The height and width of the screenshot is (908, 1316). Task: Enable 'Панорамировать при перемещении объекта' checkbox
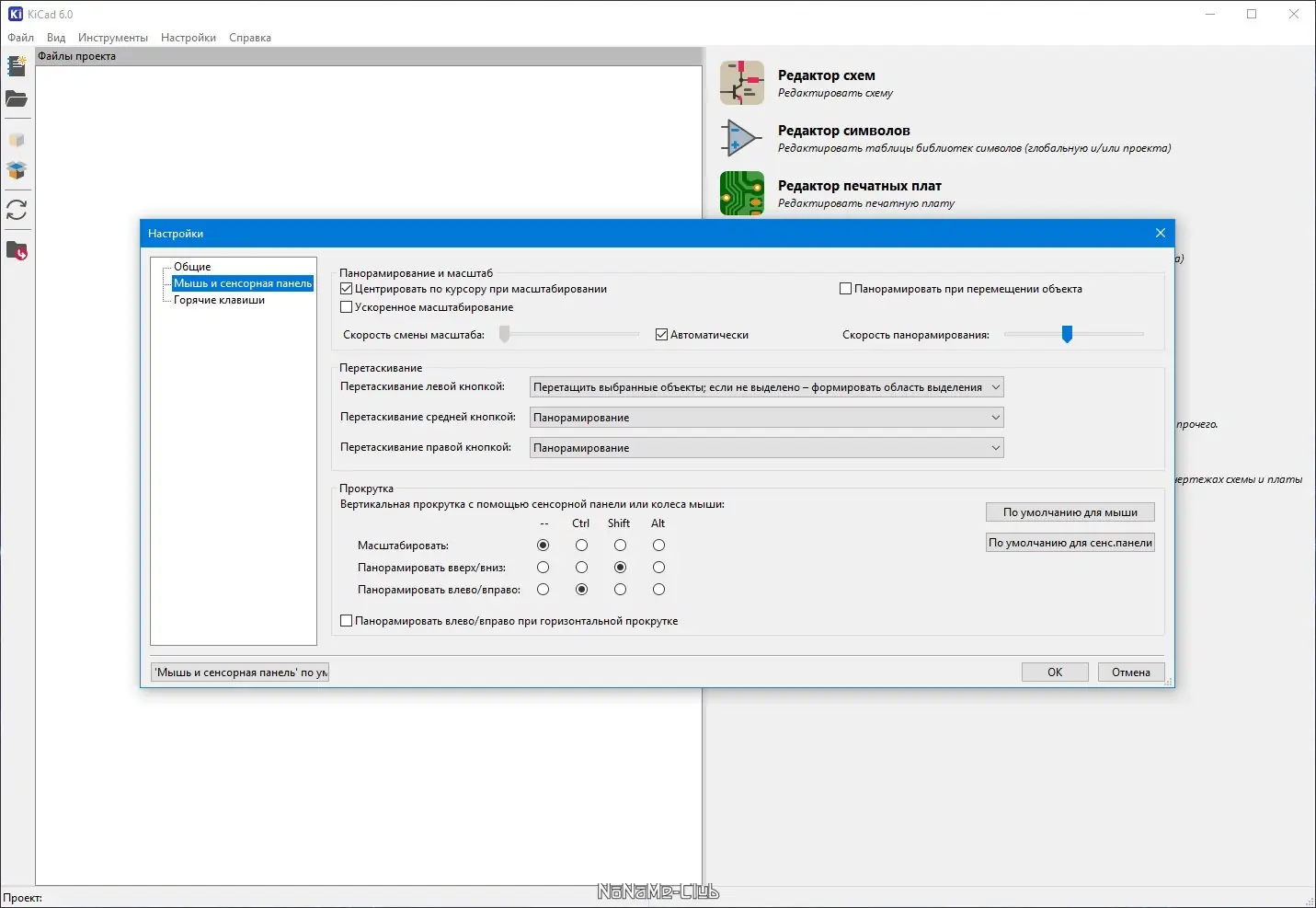[846, 289]
